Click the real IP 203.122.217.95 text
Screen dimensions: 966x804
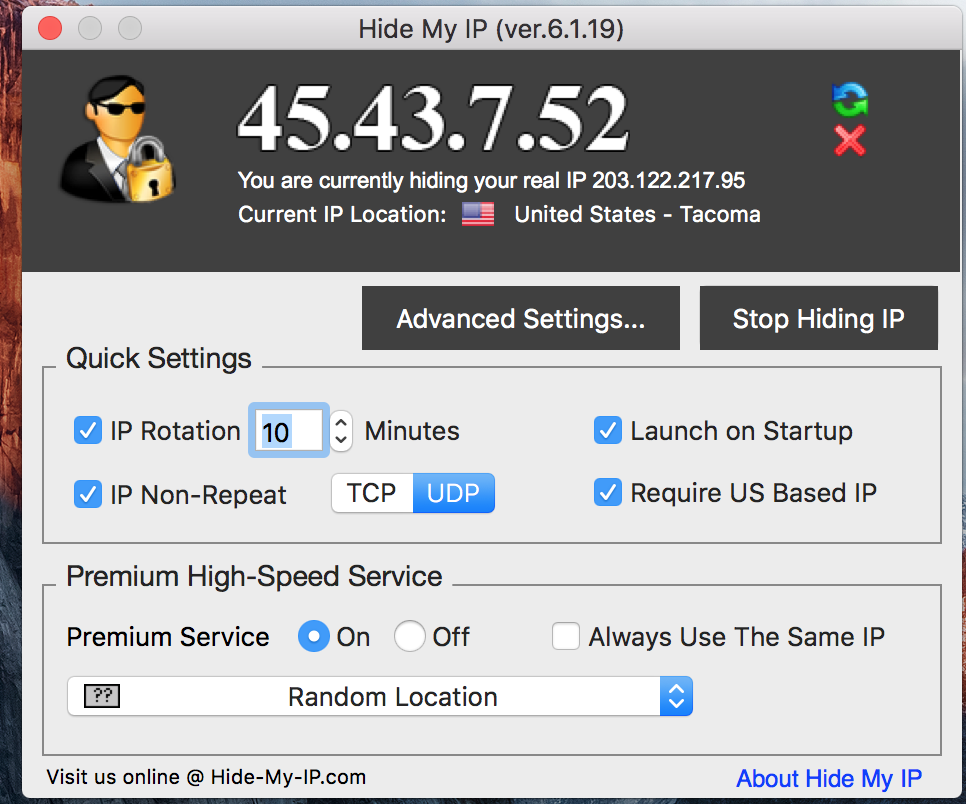[x=668, y=181]
